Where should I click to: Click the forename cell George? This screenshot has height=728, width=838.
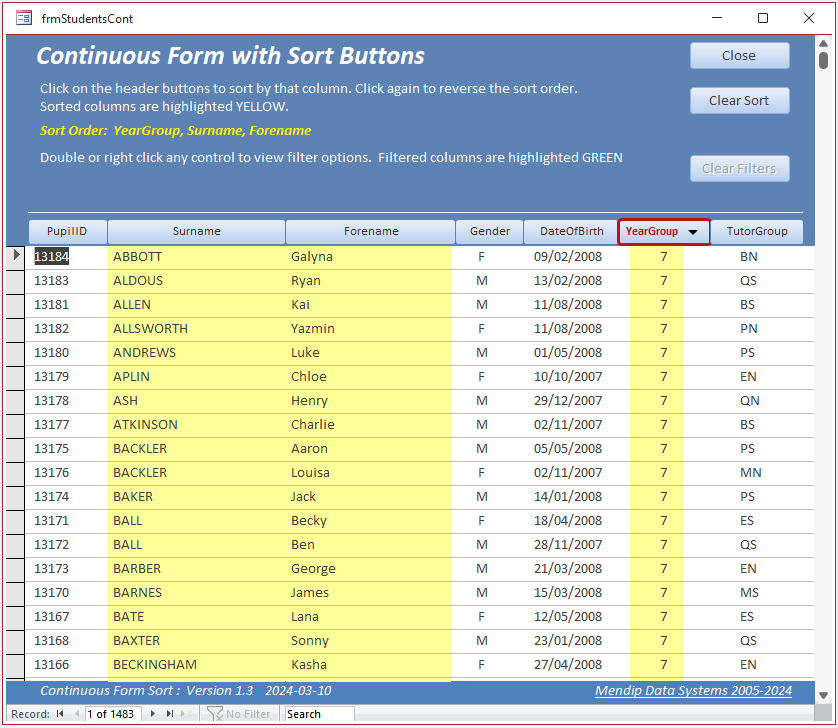369,569
